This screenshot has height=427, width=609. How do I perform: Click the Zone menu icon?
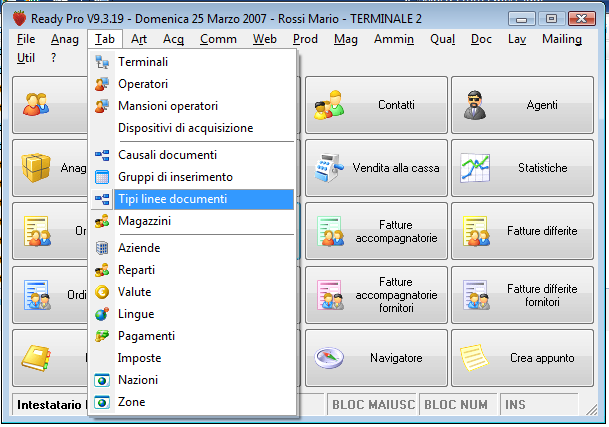coord(102,402)
